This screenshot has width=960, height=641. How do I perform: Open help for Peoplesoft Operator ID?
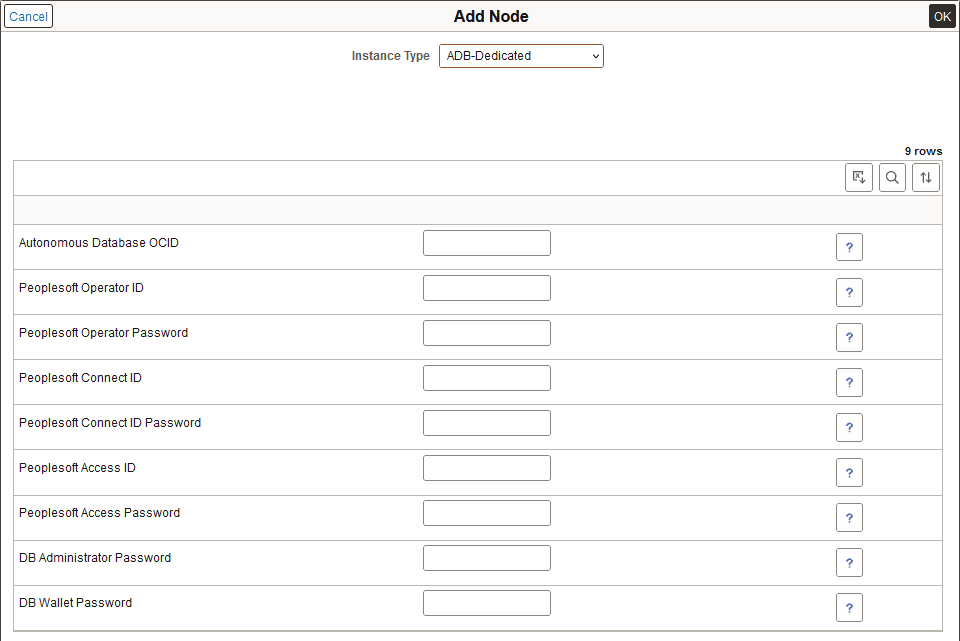849,292
